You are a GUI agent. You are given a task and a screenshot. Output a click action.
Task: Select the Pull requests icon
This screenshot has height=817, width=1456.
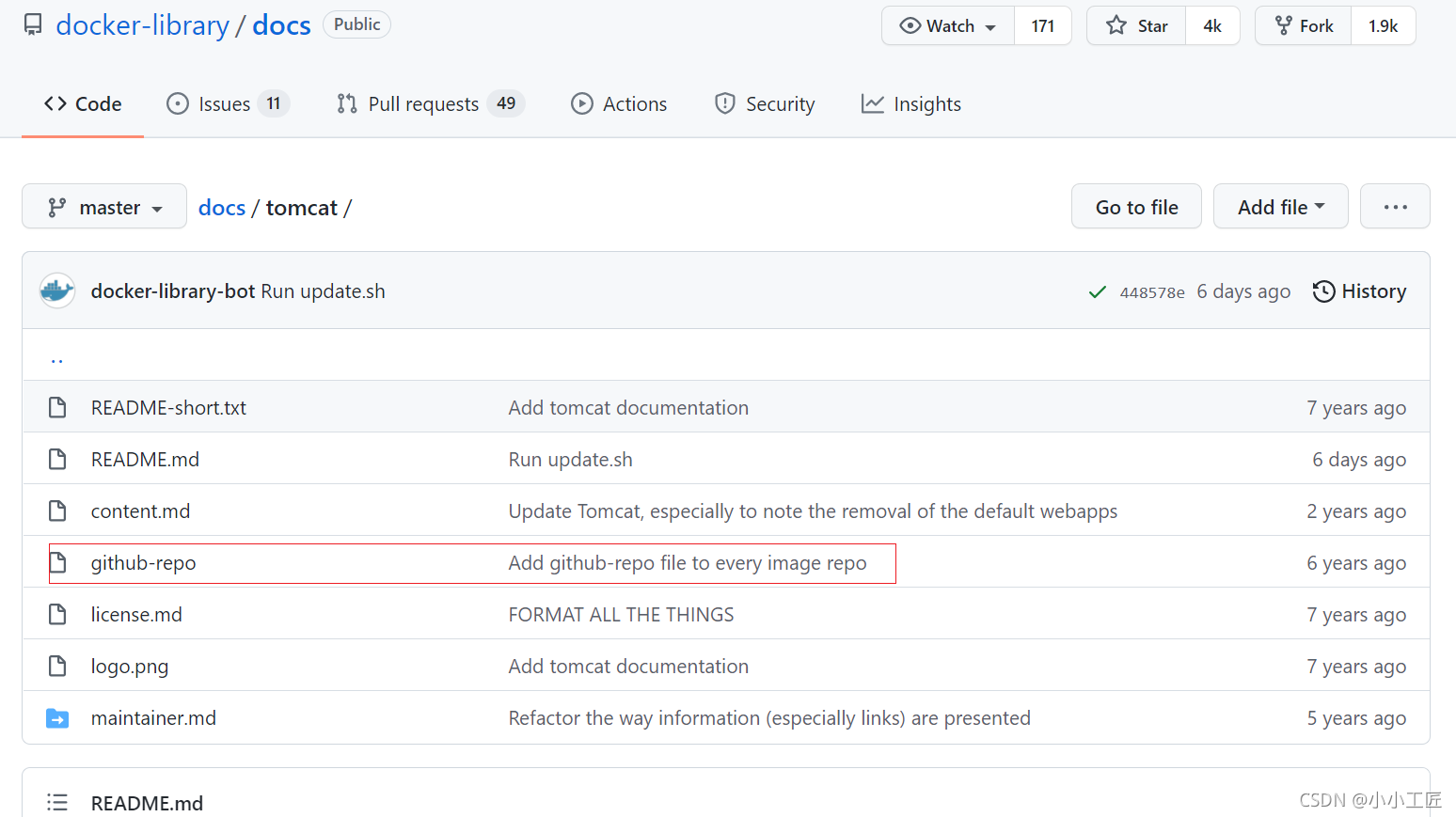[x=345, y=103]
